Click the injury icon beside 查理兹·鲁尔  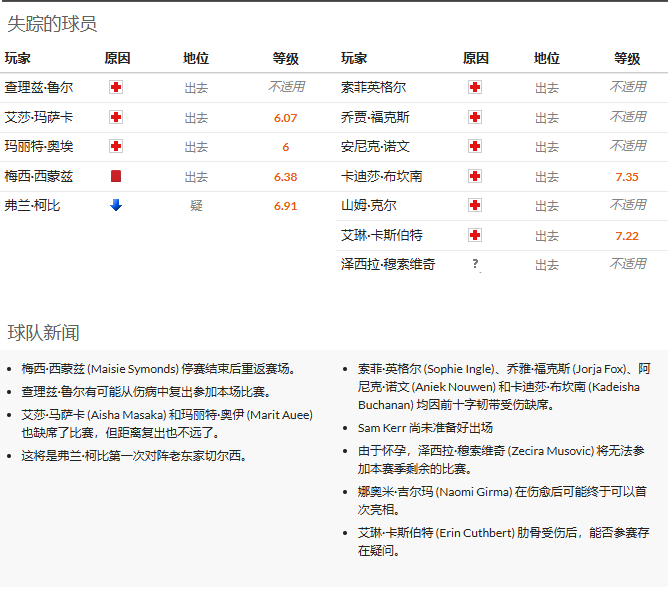point(116,88)
